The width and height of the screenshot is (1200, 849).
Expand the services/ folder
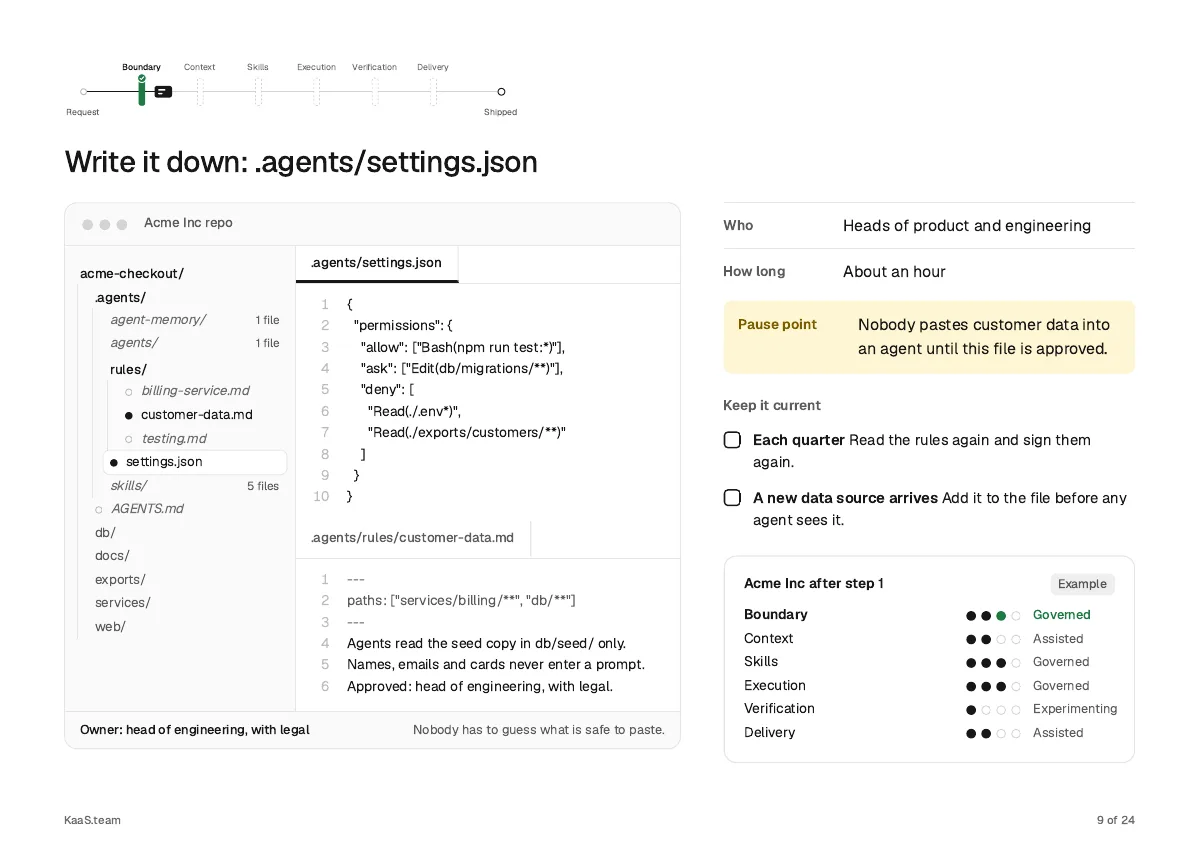click(123, 603)
